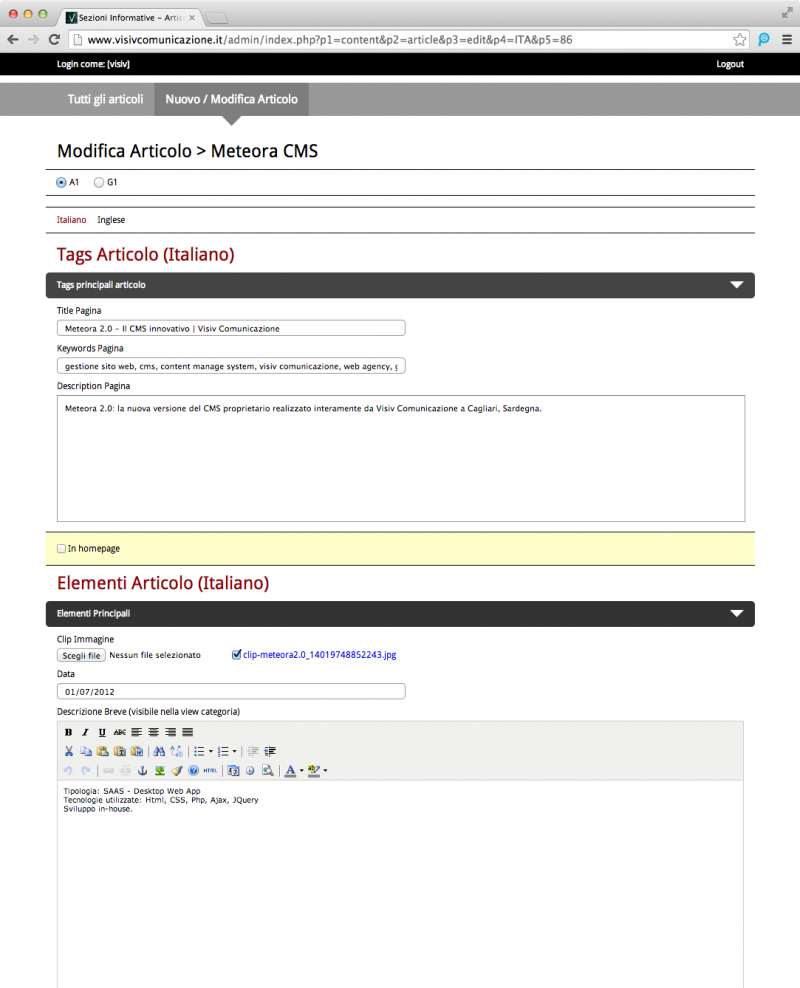The height and width of the screenshot is (988, 800).
Task: Cut selection with scissors icon
Action: [69, 751]
